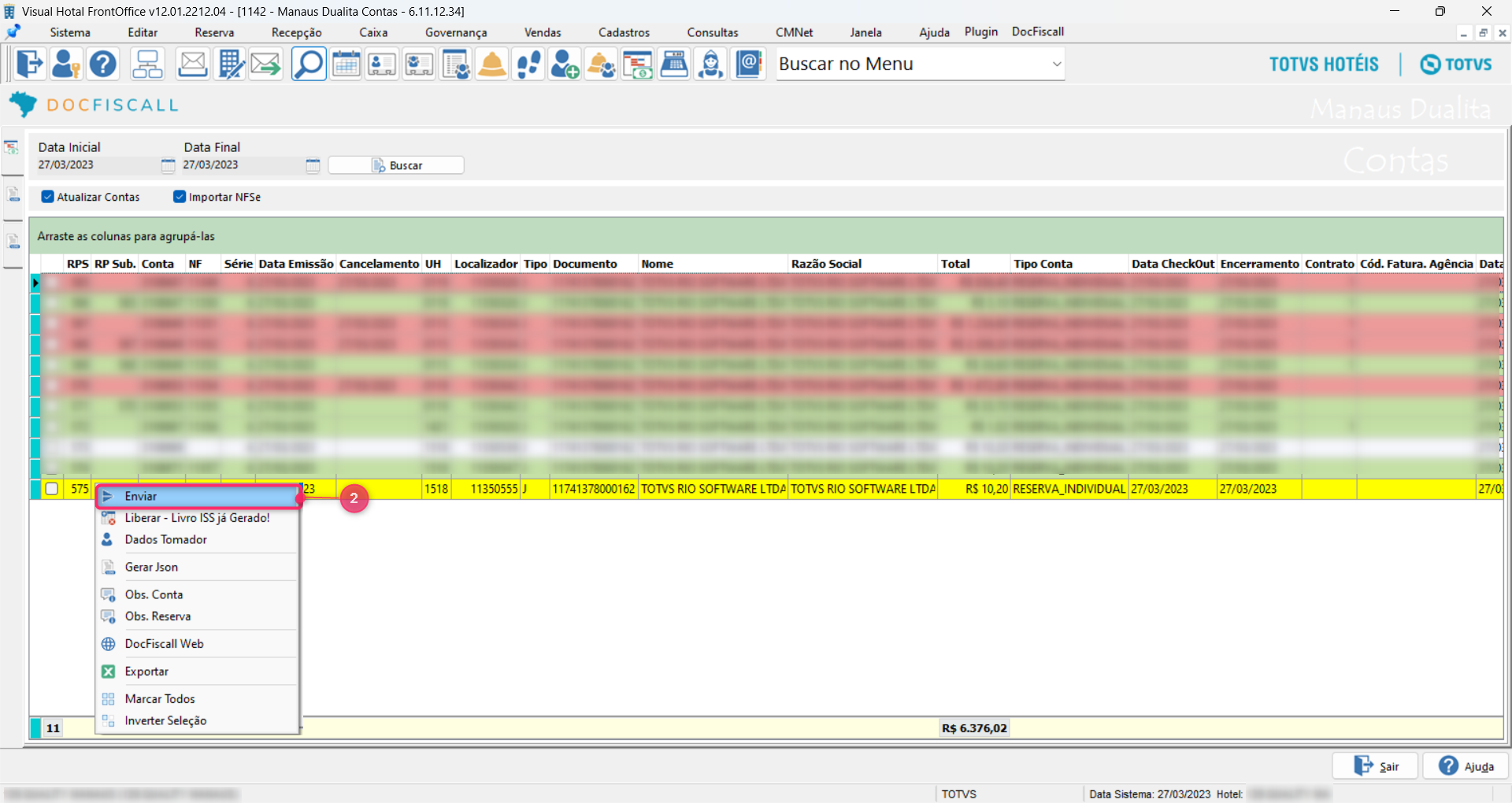Select Liberar - Livro ISS já Gerado!
Image resolution: width=1512 pixels, height=803 pixels.
click(x=198, y=518)
